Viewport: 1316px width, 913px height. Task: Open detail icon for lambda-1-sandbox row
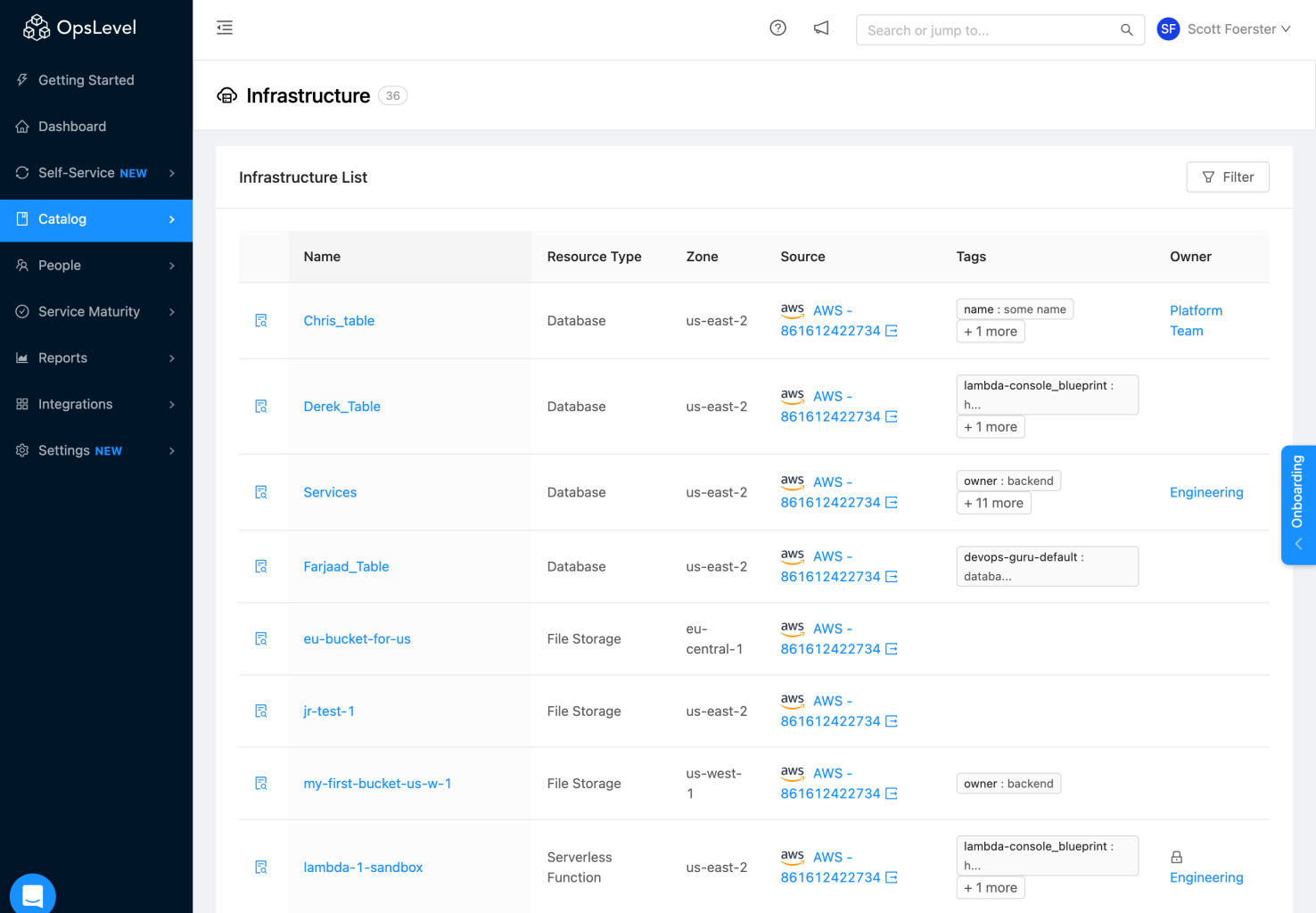[x=261, y=867]
